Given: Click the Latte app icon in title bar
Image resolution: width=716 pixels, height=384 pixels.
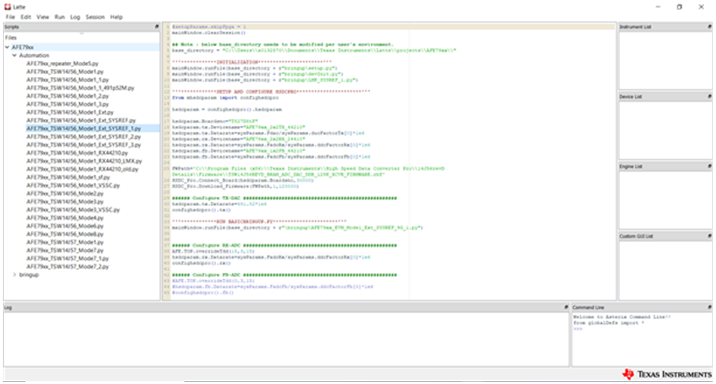Looking at the screenshot, I should click(7, 6).
